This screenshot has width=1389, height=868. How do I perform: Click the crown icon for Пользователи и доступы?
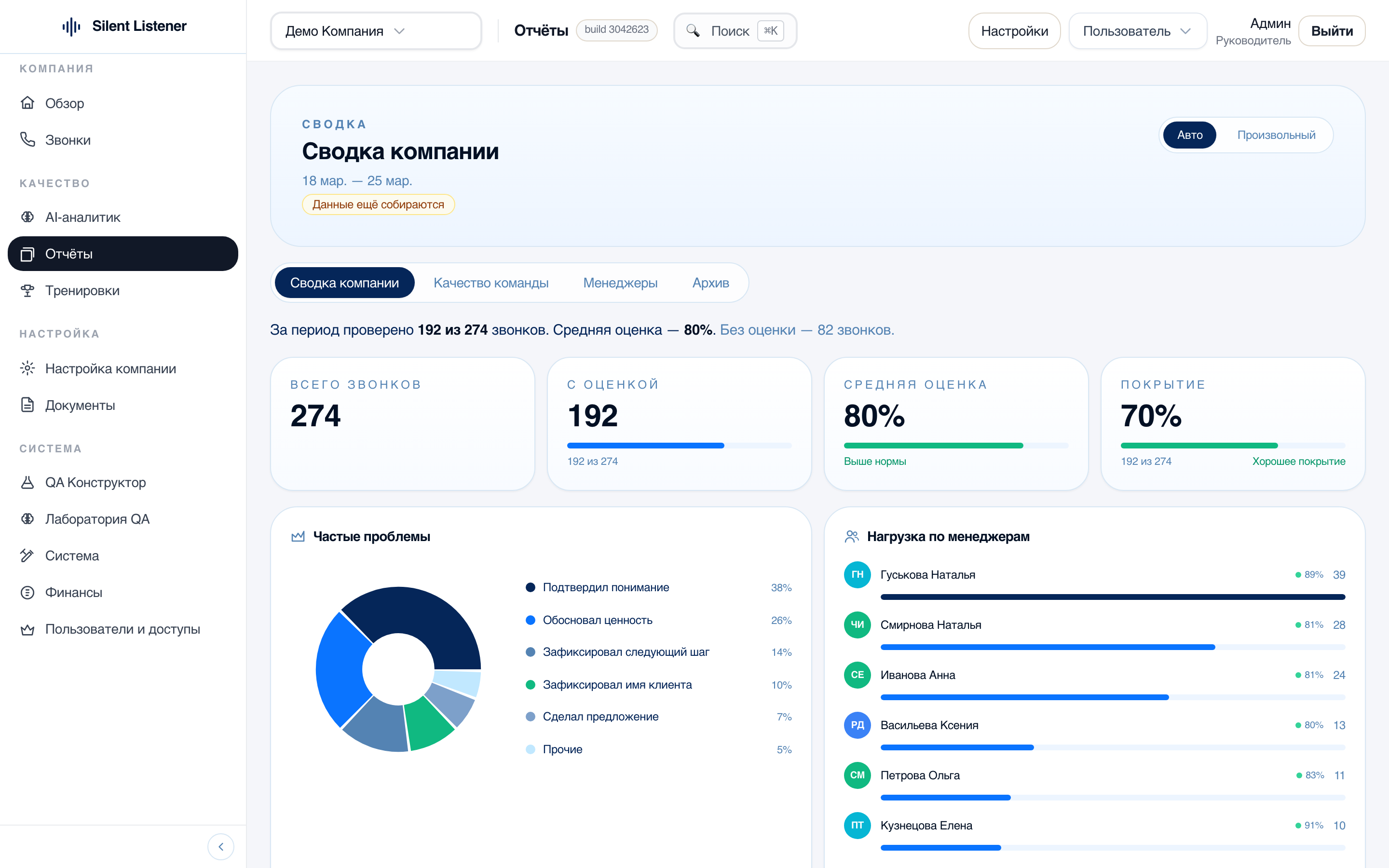point(27,629)
